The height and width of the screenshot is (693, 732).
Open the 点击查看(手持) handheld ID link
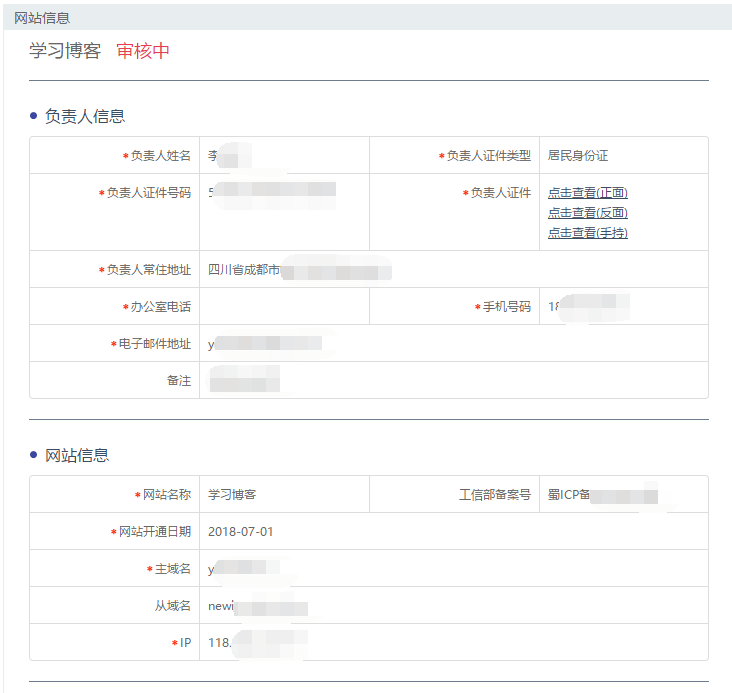point(587,233)
